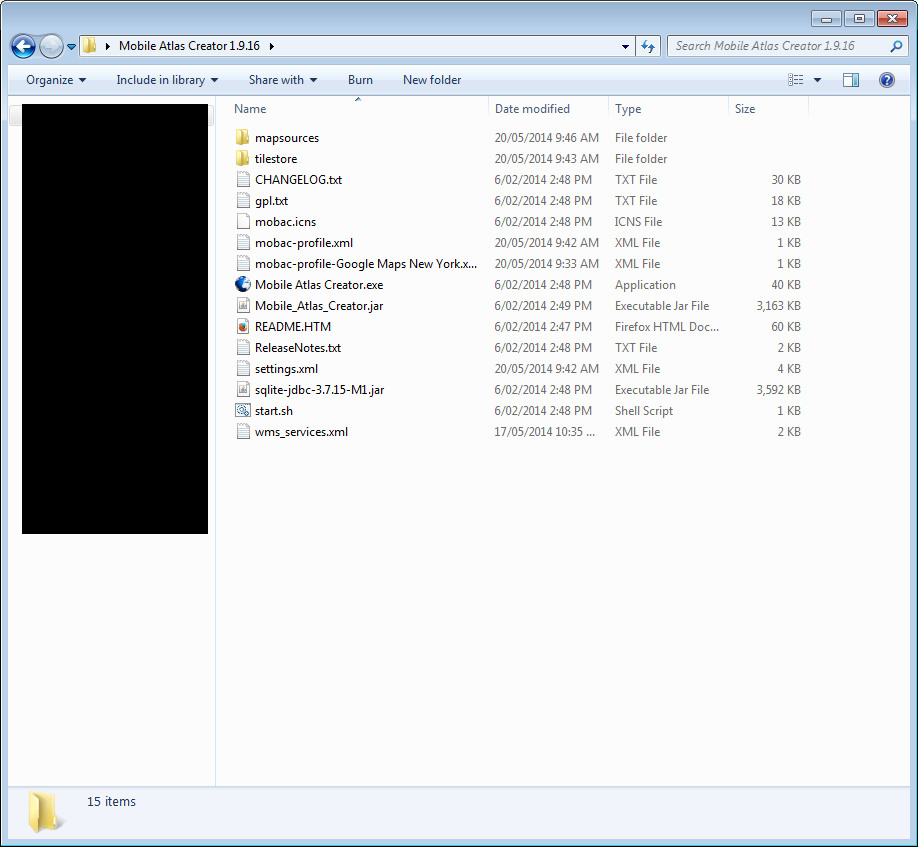
Task: Click the search magnifier icon
Action: click(x=896, y=46)
